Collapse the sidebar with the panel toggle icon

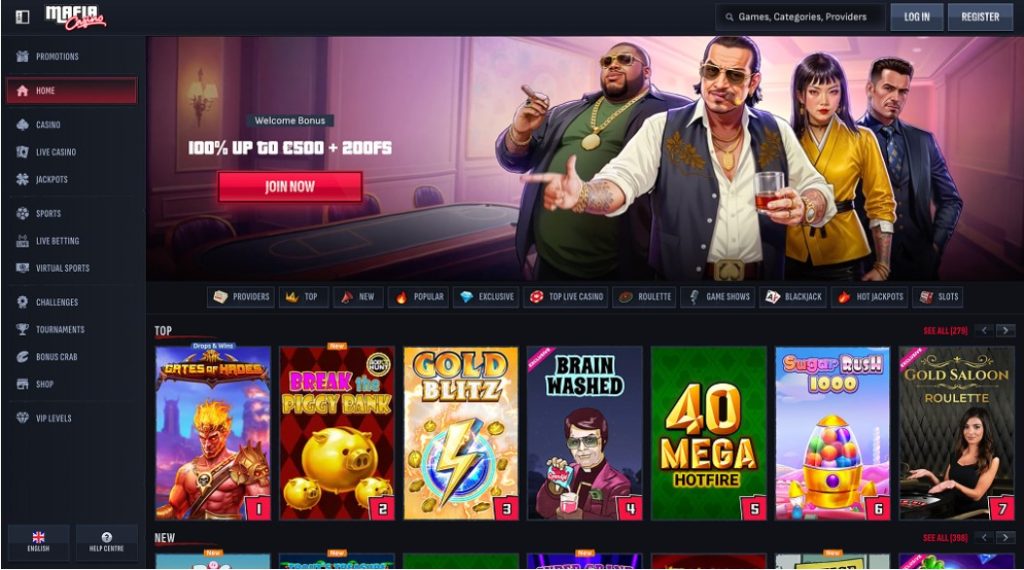[22, 16]
